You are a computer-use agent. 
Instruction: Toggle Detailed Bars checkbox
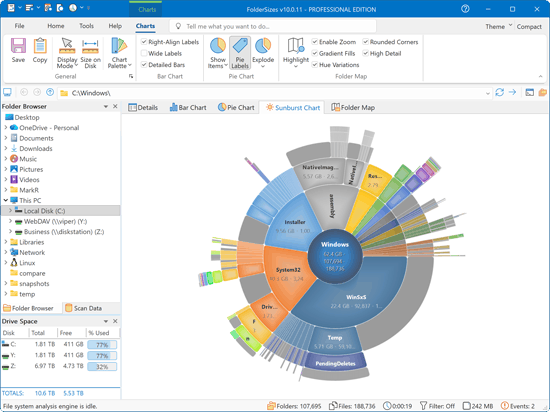coord(144,65)
